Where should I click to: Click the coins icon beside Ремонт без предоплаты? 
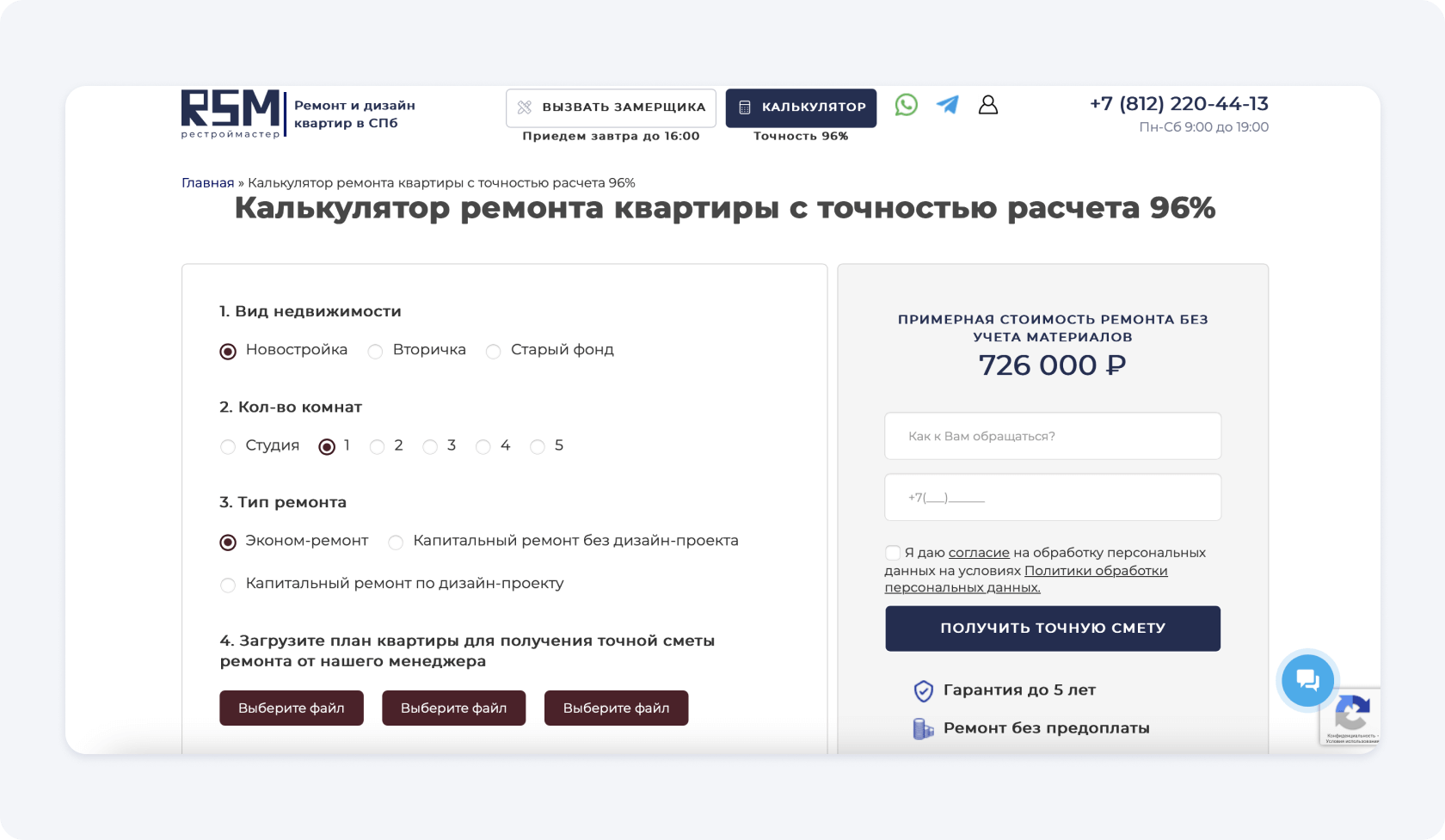pyautogui.click(x=923, y=729)
